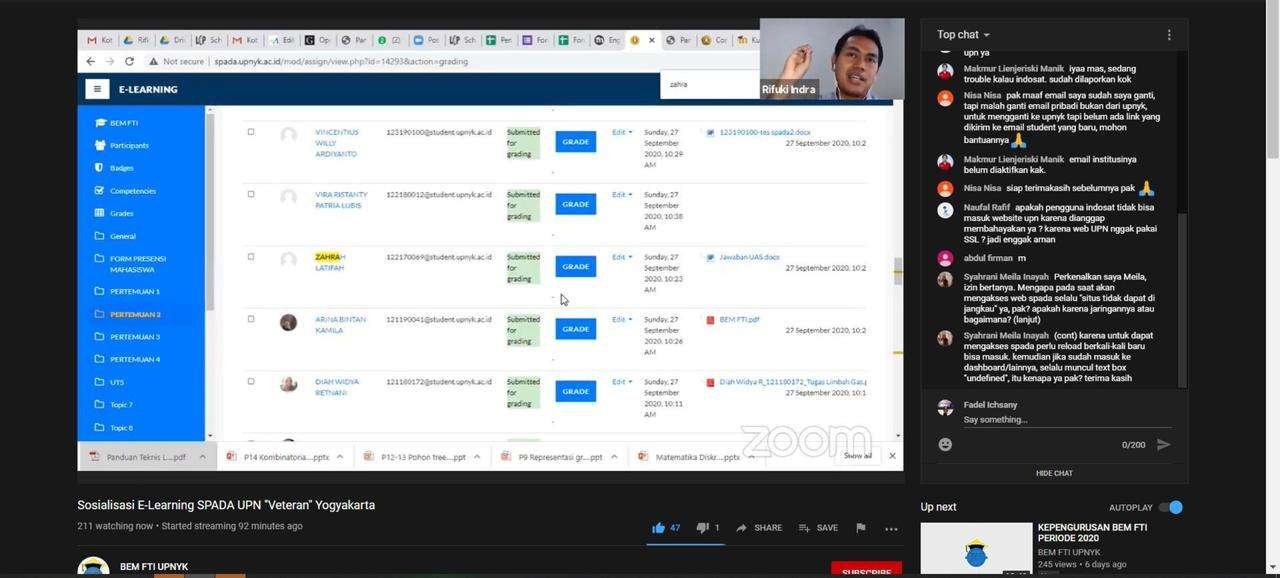
Task: Open file Jawaban UAS.docx
Action: (x=749, y=257)
